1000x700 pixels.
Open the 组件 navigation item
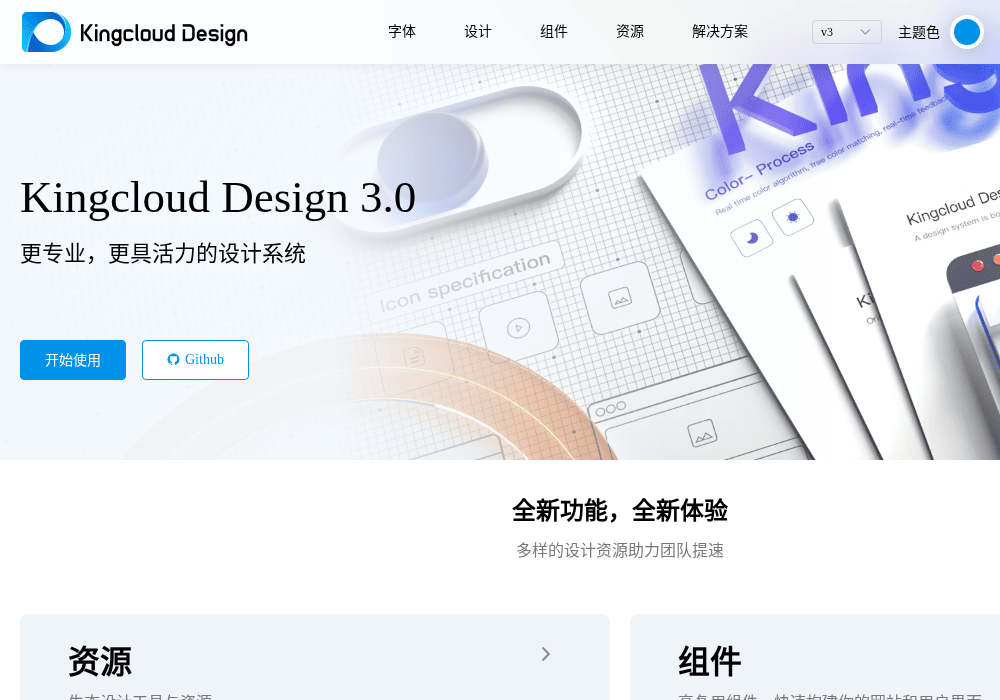coord(554,32)
